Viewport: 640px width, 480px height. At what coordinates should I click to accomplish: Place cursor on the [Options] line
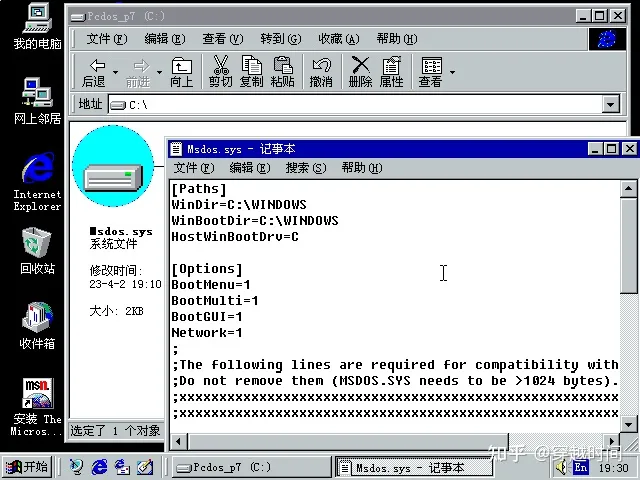tap(207, 269)
